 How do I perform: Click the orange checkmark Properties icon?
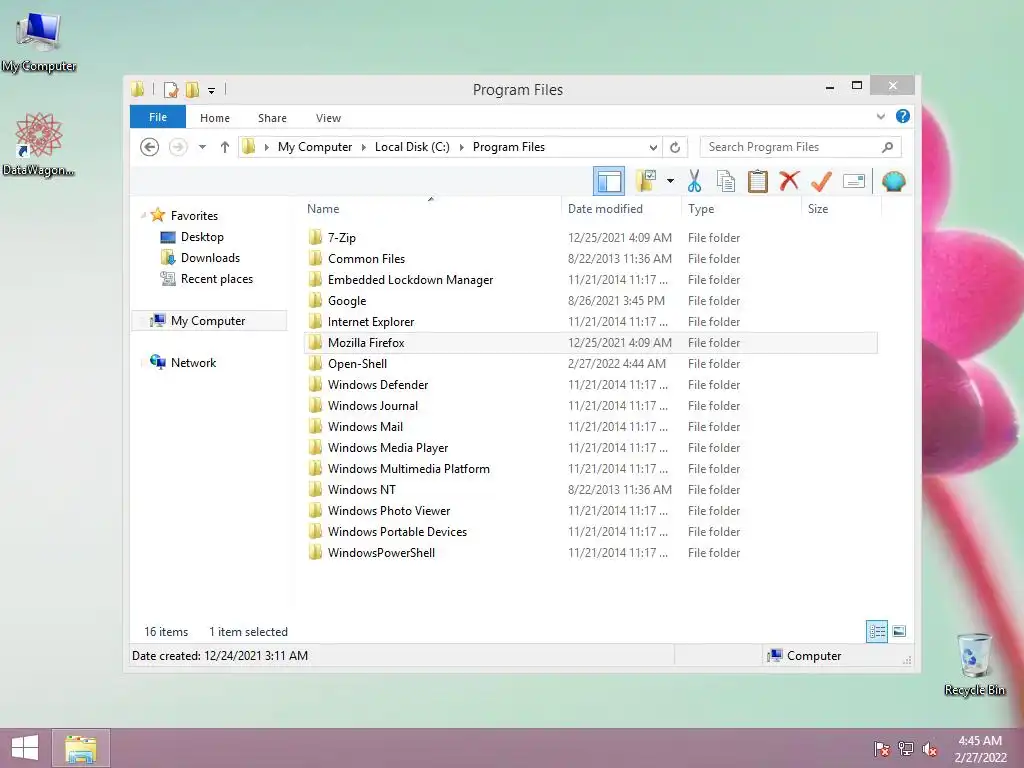coord(821,181)
